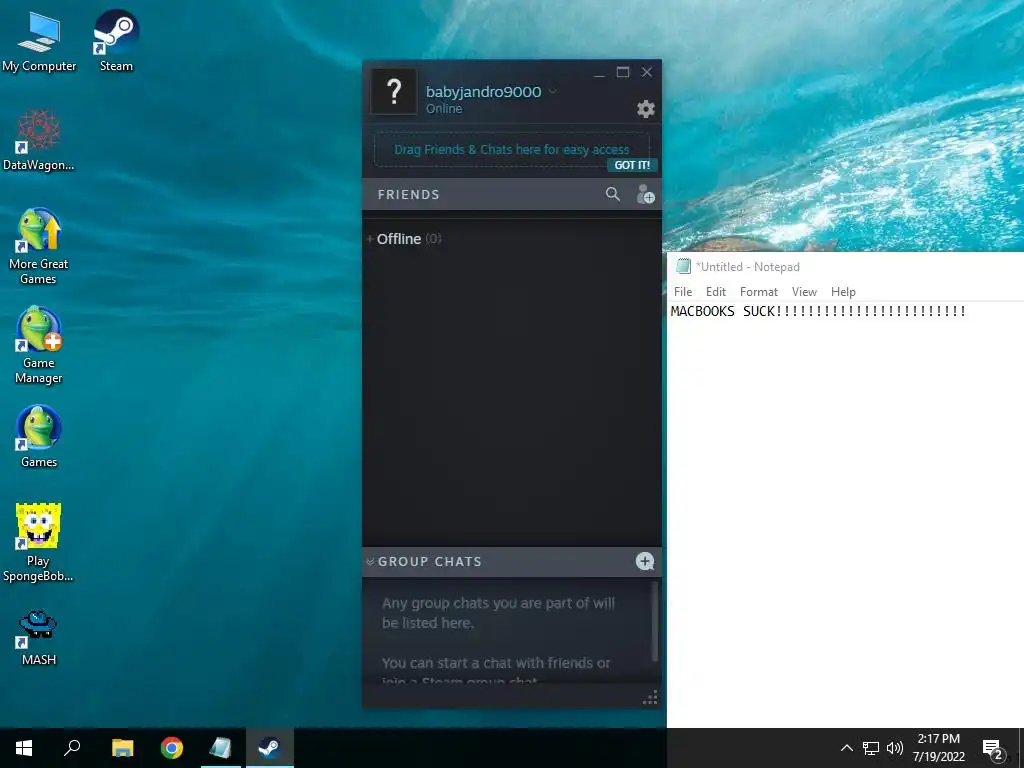The image size is (1024, 768).
Task: Select MASH desktop shortcut
Action: click(39, 637)
